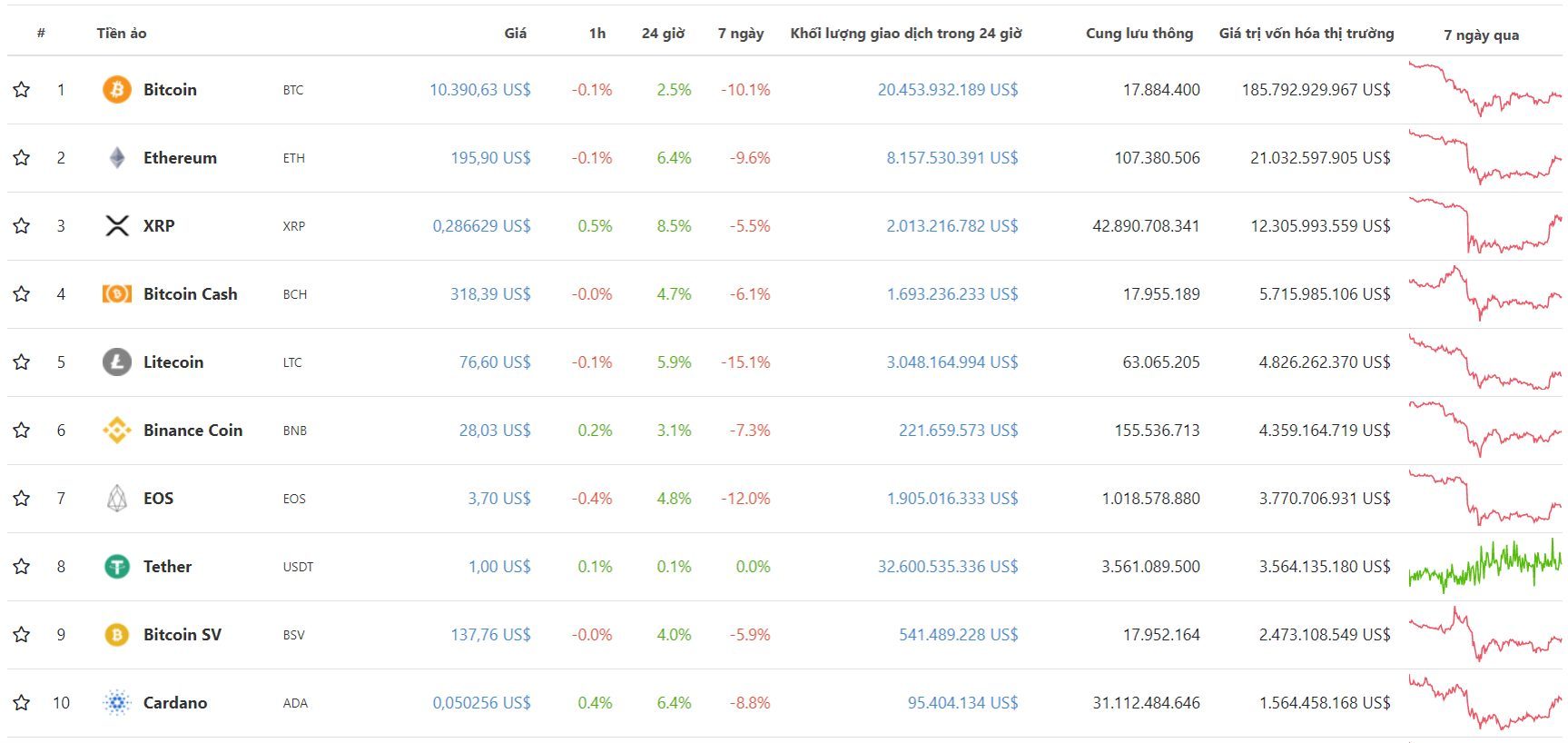Sort by the Cung lưu thông header
This screenshot has width=1568, height=743.
pyautogui.click(x=1139, y=33)
